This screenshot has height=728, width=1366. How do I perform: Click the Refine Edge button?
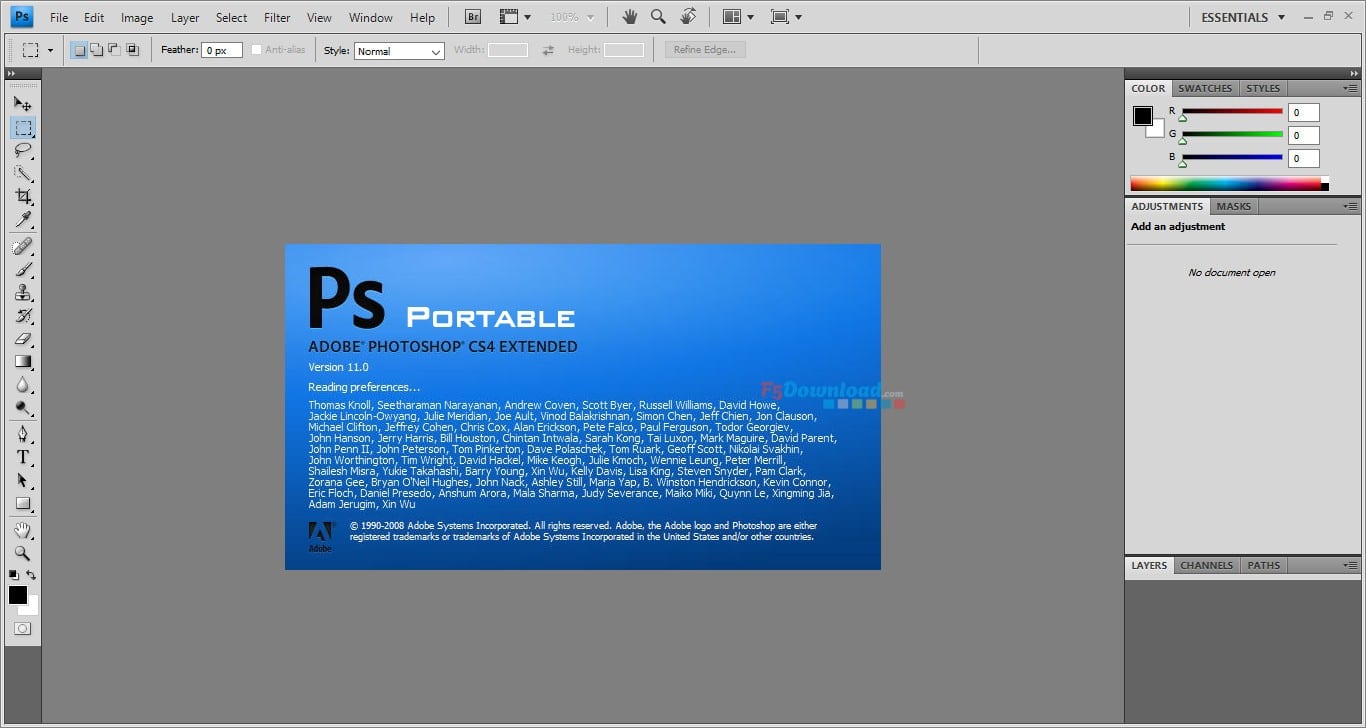click(705, 50)
